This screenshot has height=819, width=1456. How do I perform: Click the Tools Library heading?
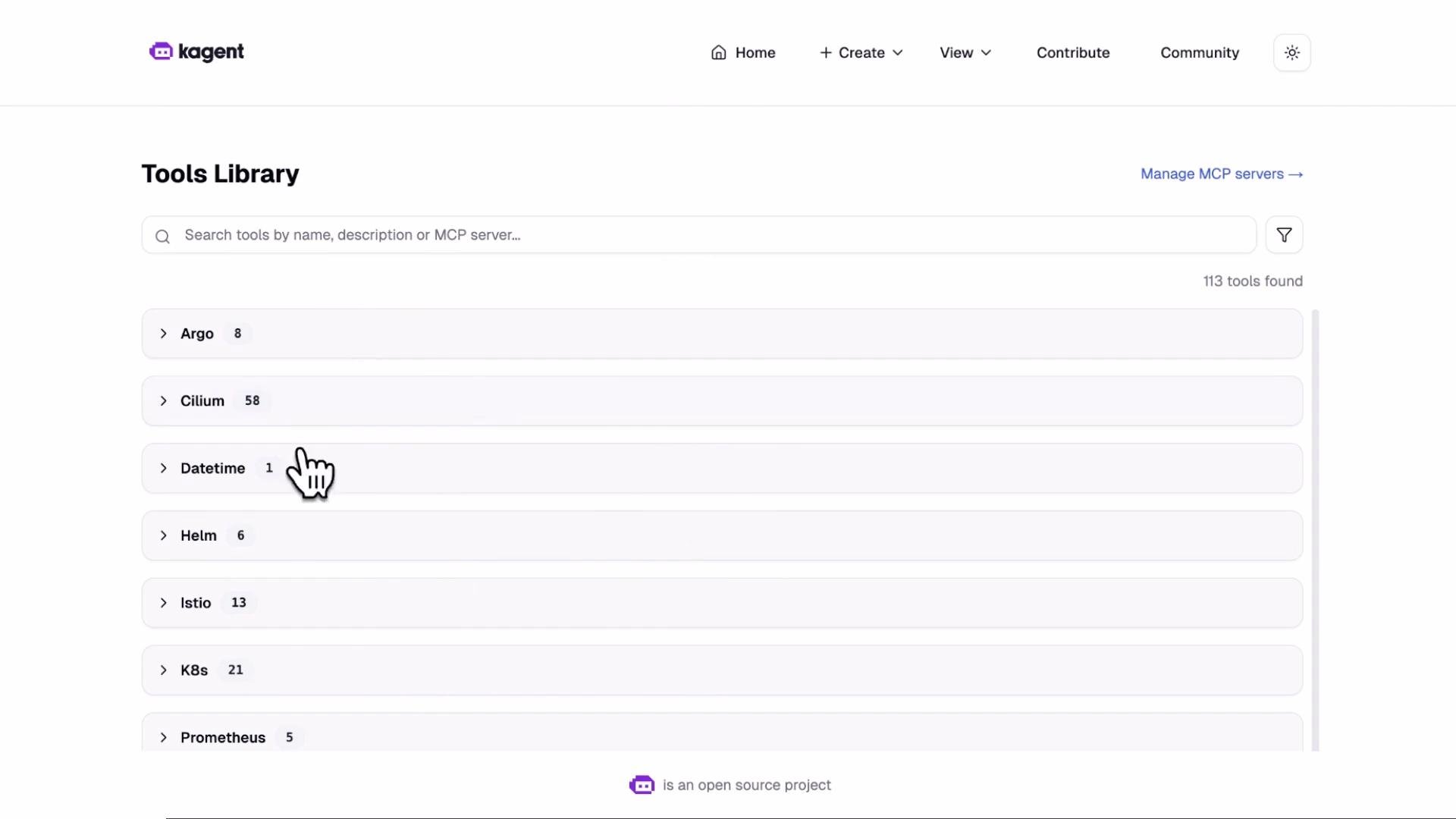click(221, 174)
